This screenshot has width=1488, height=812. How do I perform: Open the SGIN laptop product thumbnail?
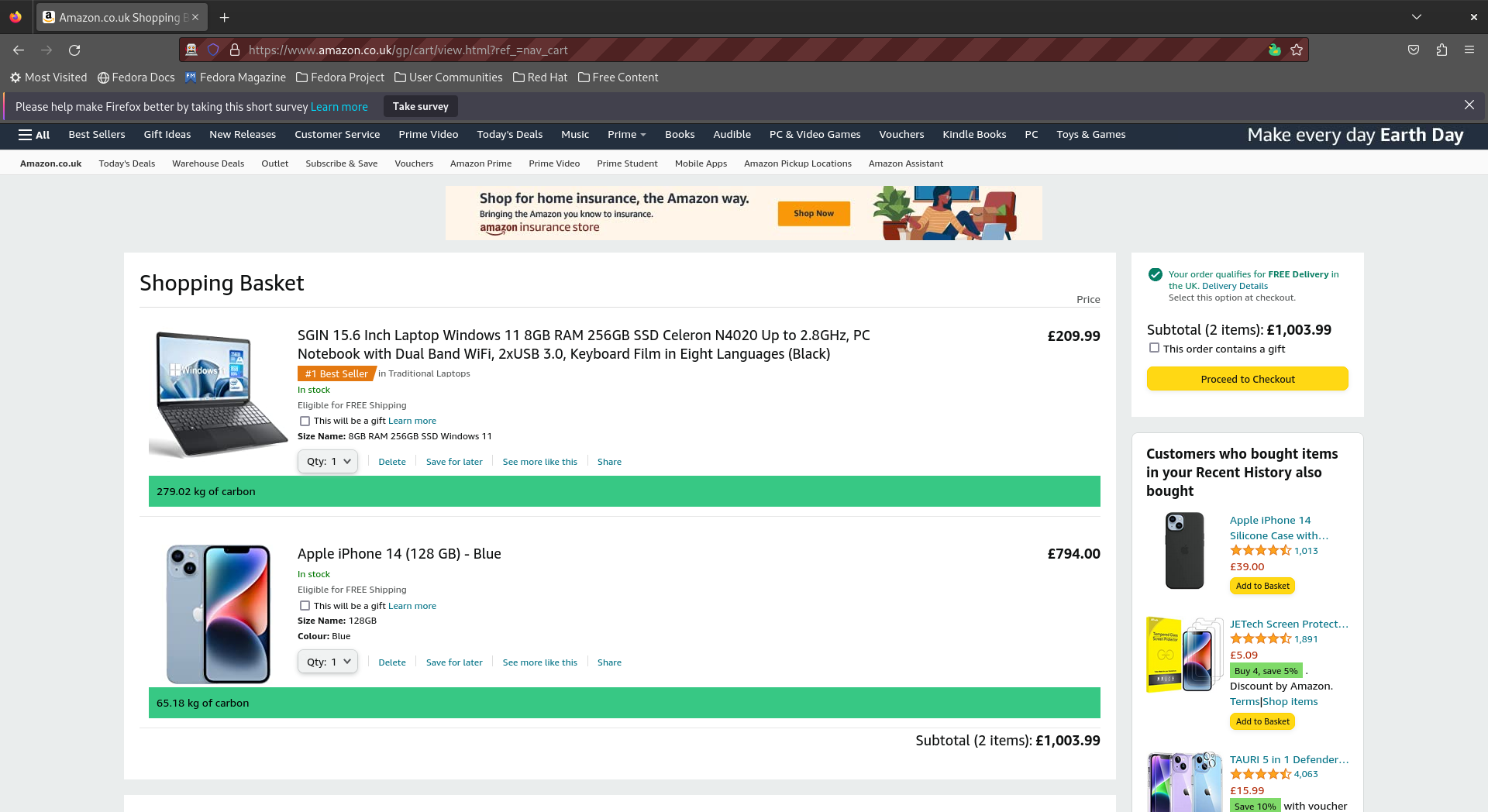pos(219,394)
